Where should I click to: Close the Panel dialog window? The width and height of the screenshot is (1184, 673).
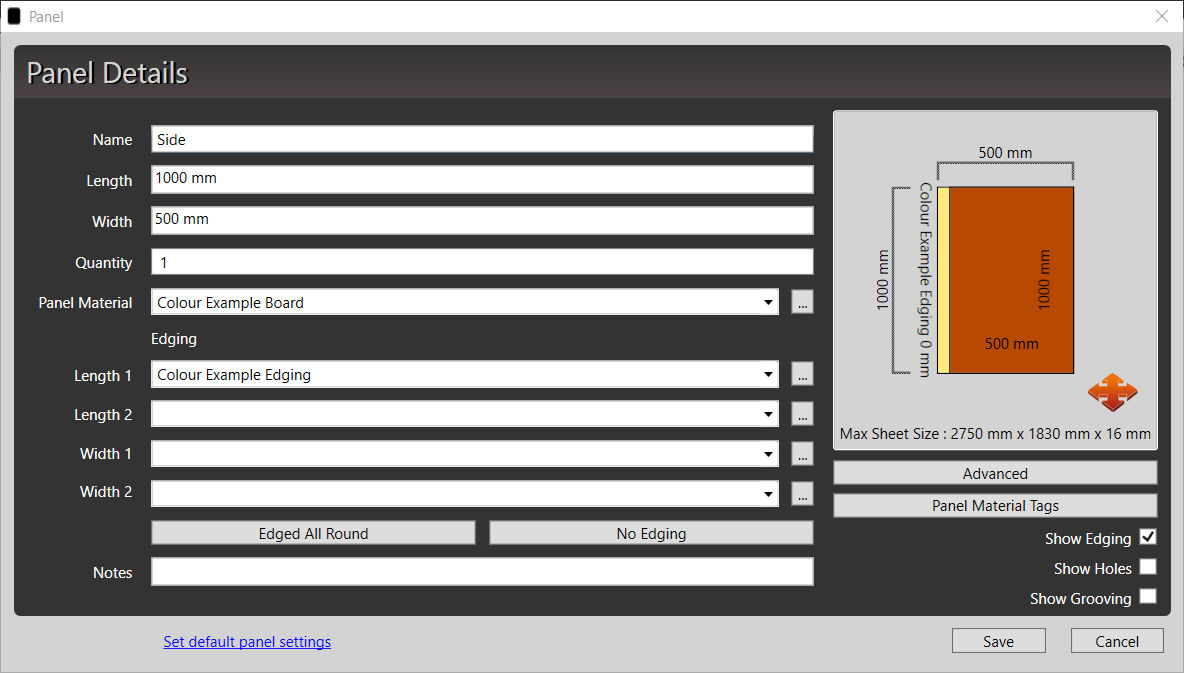click(1162, 17)
